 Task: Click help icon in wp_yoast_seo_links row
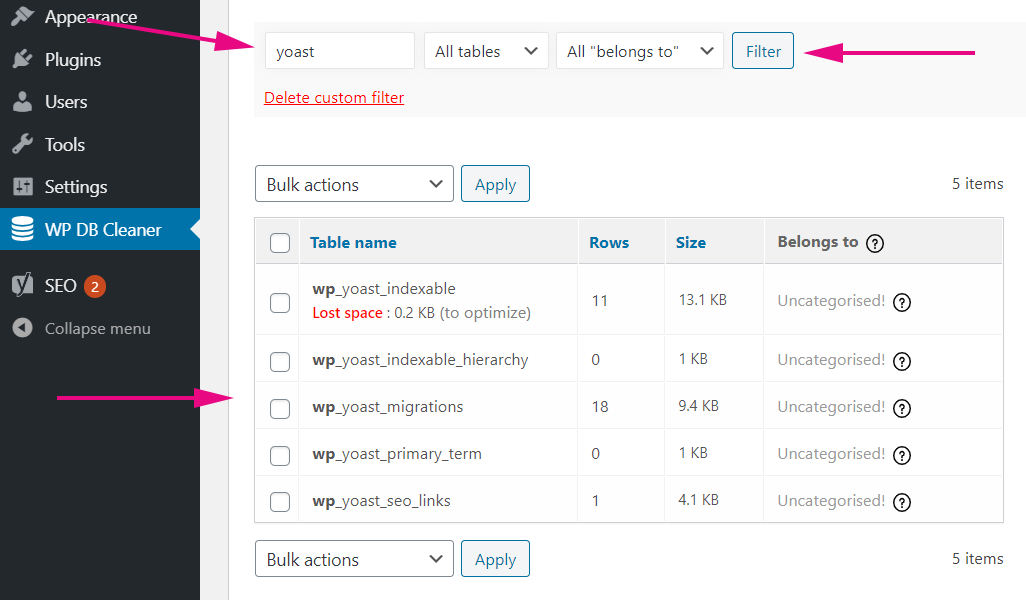tap(902, 503)
